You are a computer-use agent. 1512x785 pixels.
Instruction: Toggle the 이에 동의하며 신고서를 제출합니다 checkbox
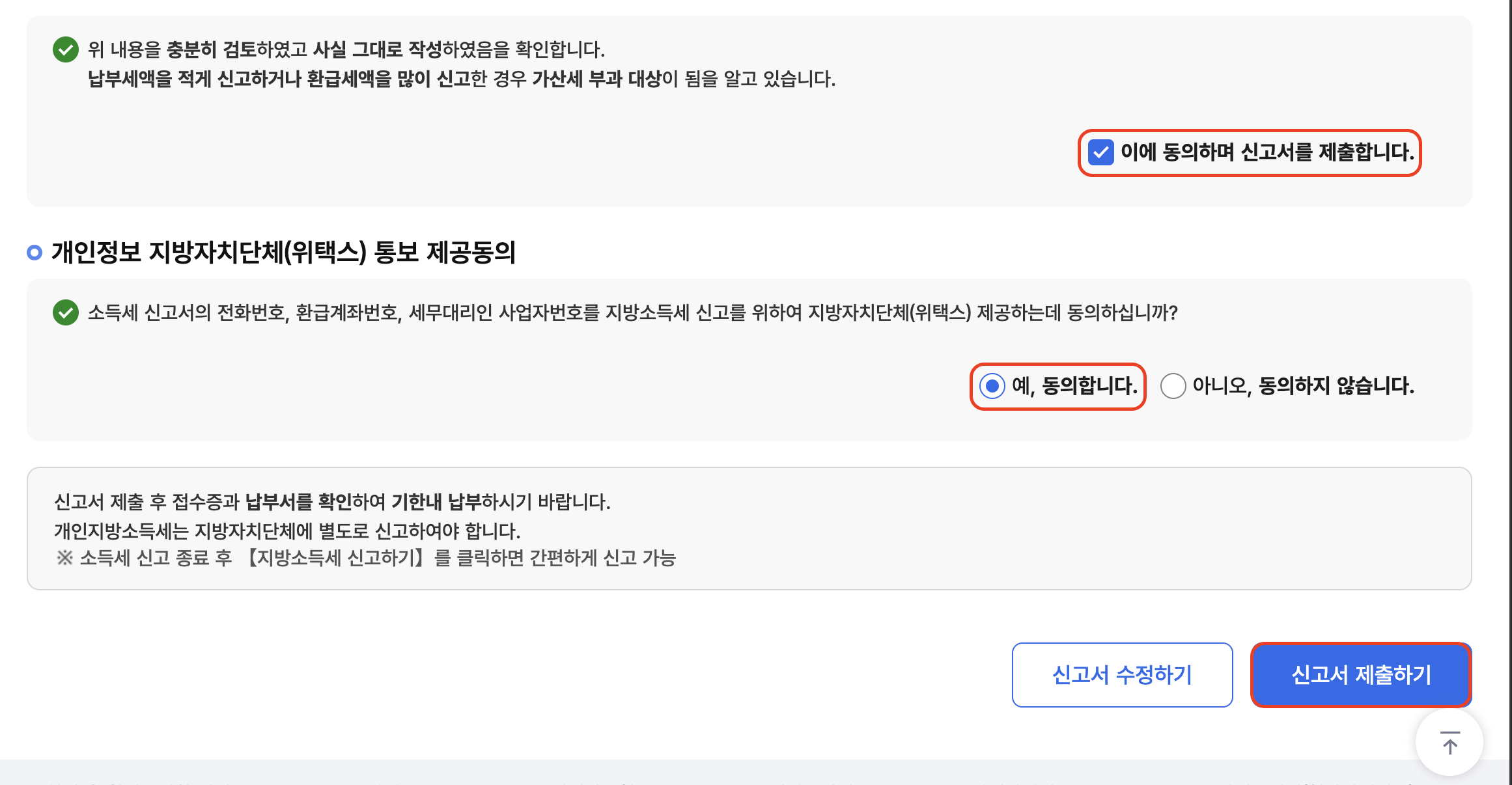pyautogui.click(x=1100, y=152)
